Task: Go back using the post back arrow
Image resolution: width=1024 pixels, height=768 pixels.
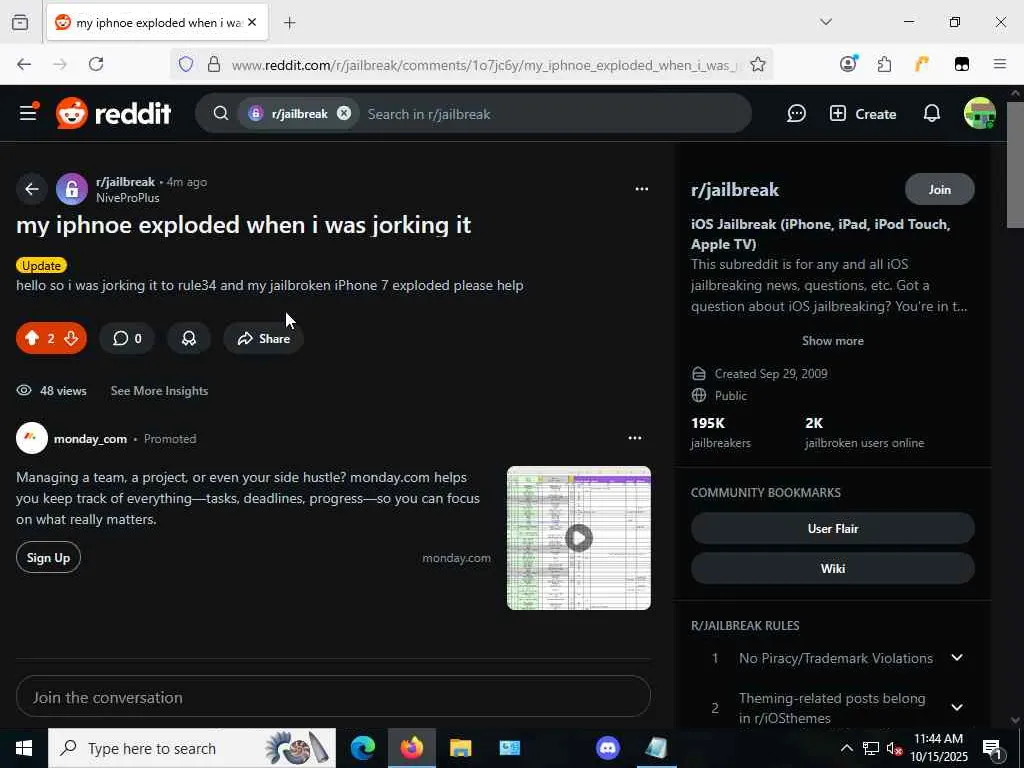Action: [x=31, y=189]
